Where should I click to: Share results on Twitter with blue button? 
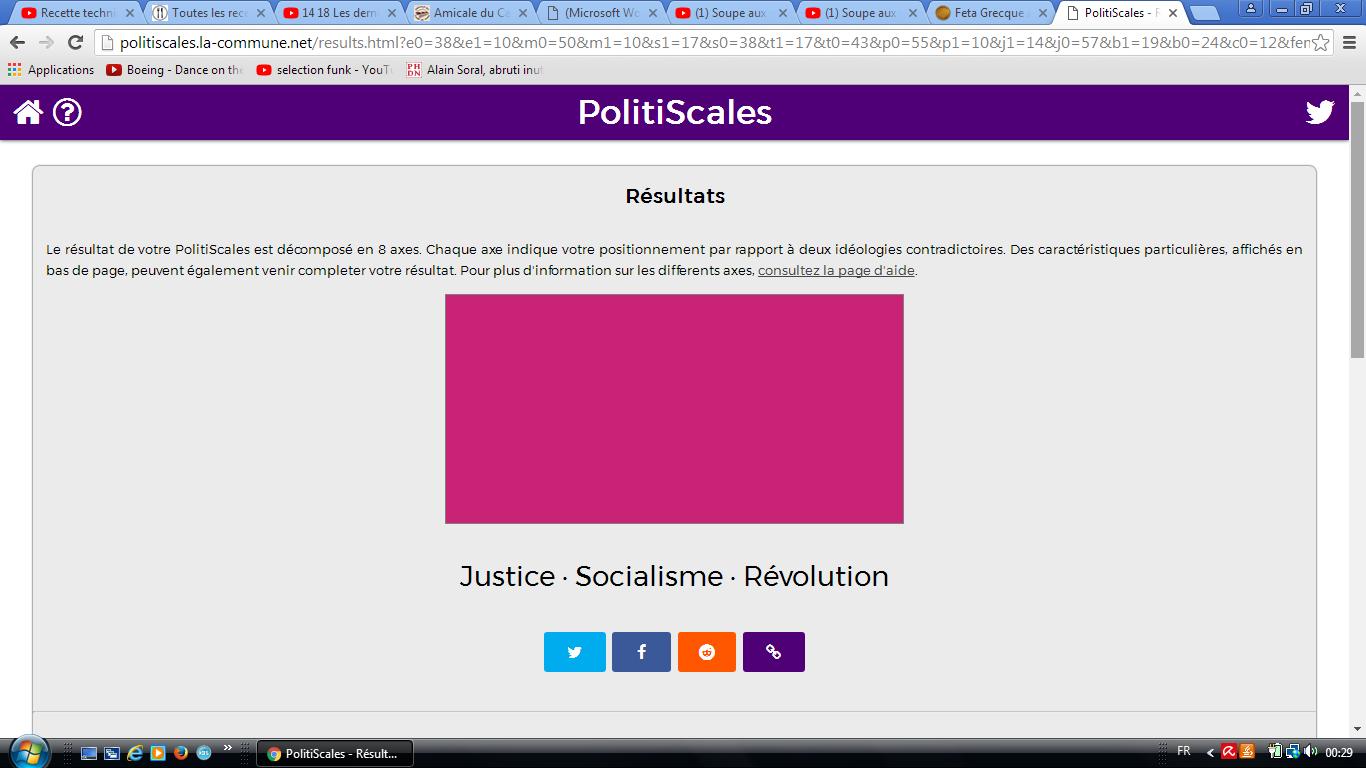pyautogui.click(x=574, y=652)
